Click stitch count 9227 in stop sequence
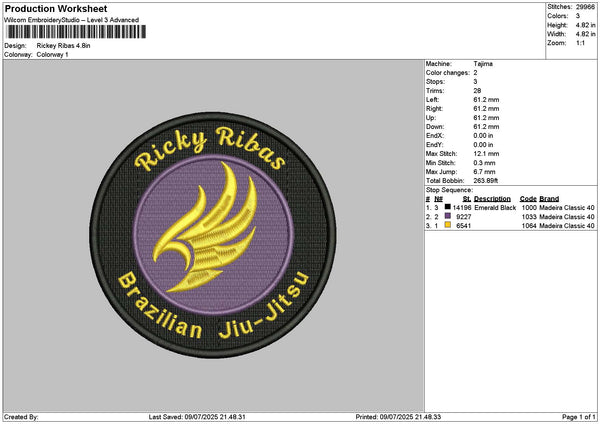This screenshot has height=424, width=600. click(x=464, y=217)
